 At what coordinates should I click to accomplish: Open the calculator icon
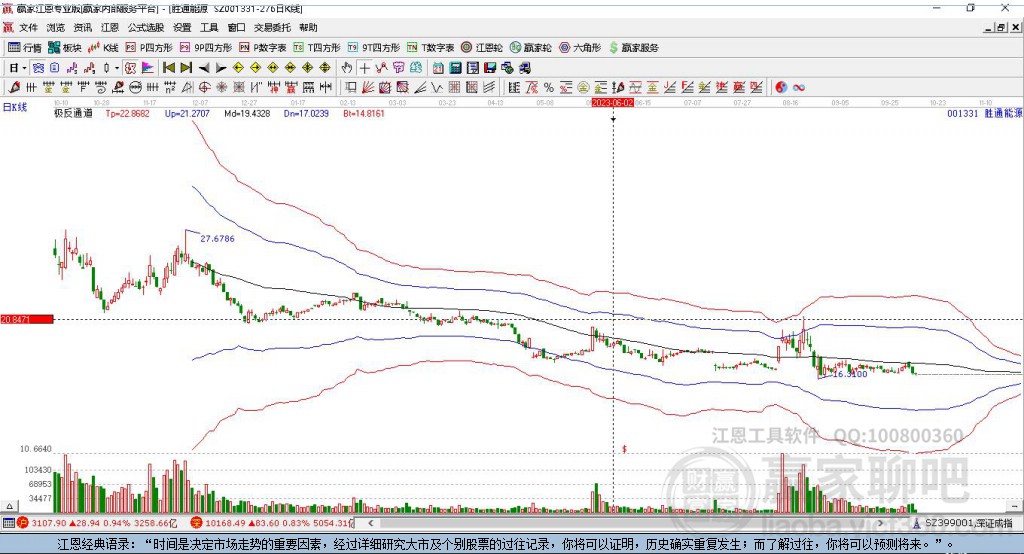455,68
